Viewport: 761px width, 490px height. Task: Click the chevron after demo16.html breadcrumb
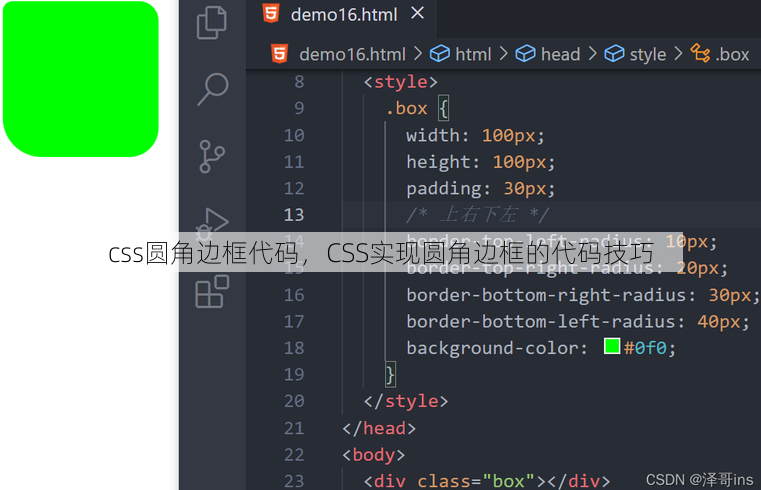coord(418,53)
